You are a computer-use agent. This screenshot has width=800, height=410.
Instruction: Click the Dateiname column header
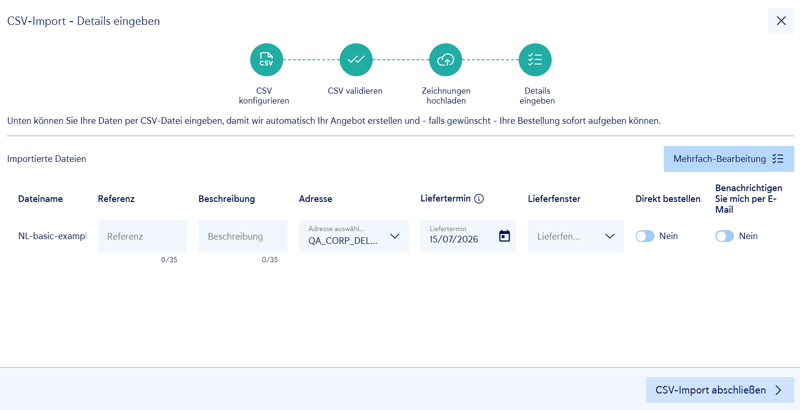point(40,199)
